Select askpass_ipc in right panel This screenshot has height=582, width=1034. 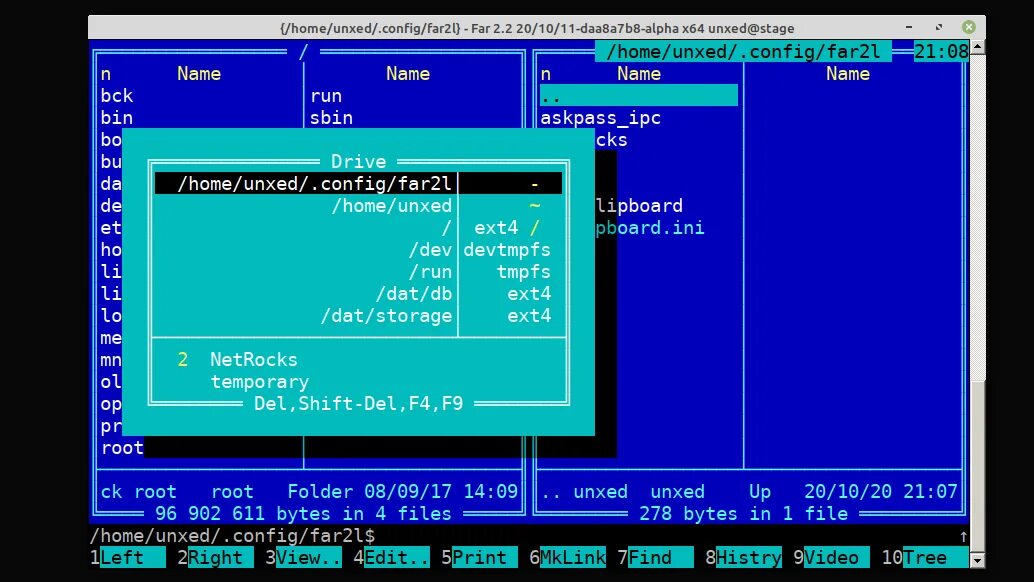[x=600, y=118]
